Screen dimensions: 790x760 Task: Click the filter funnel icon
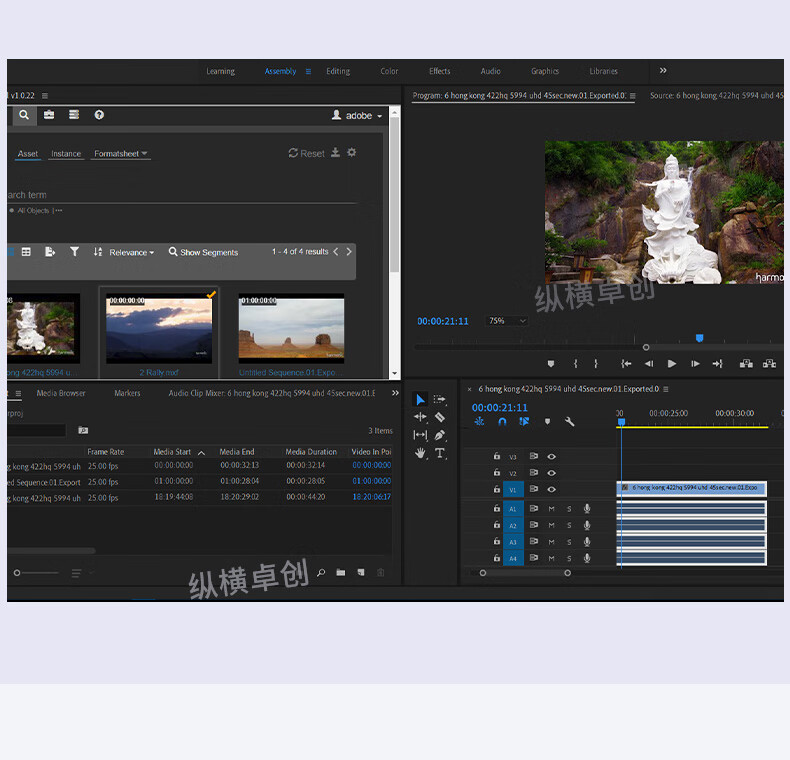tap(74, 252)
